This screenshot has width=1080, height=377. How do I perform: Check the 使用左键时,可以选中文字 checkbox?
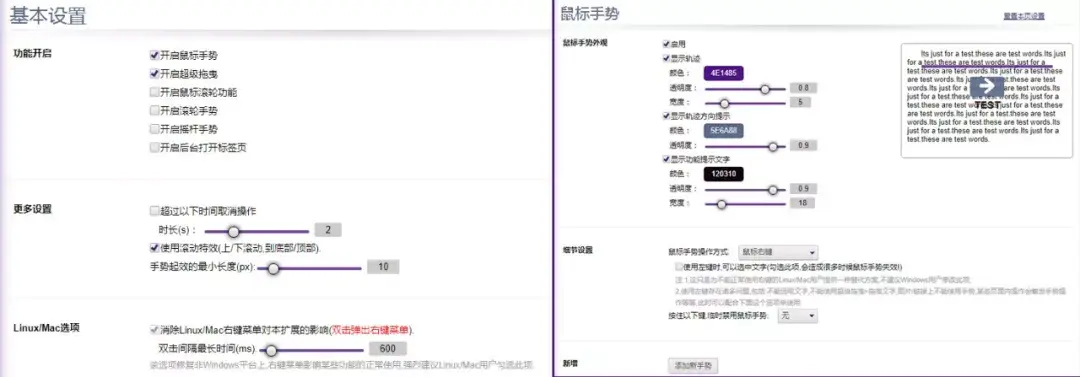(678, 266)
